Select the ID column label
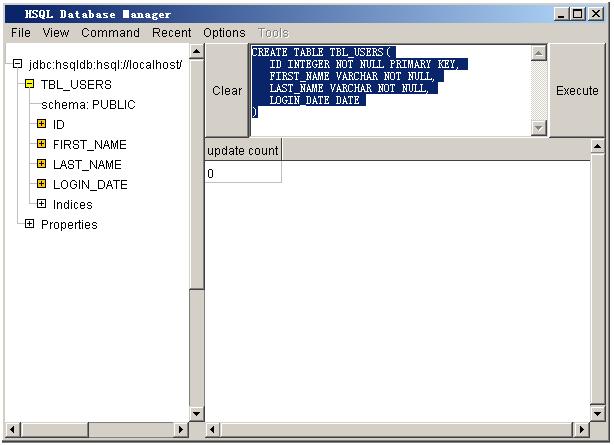 pyautogui.click(x=59, y=125)
